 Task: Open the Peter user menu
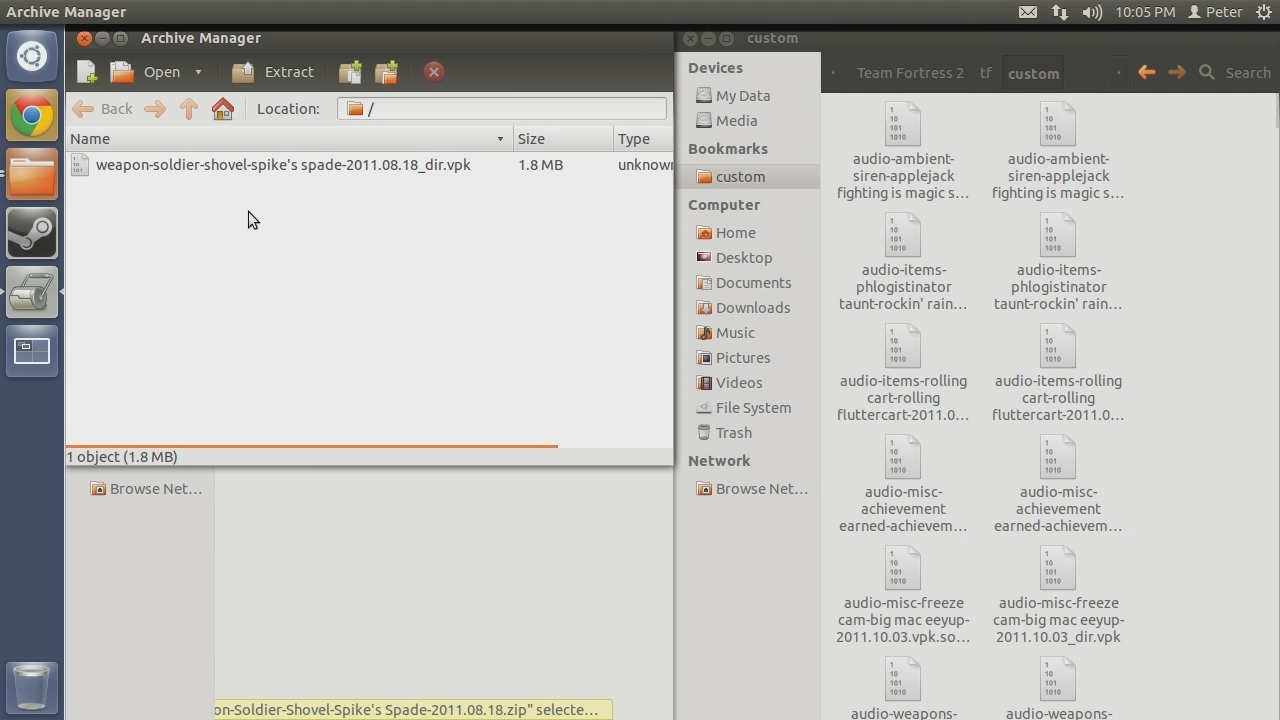pyautogui.click(x=1215, y=12)
